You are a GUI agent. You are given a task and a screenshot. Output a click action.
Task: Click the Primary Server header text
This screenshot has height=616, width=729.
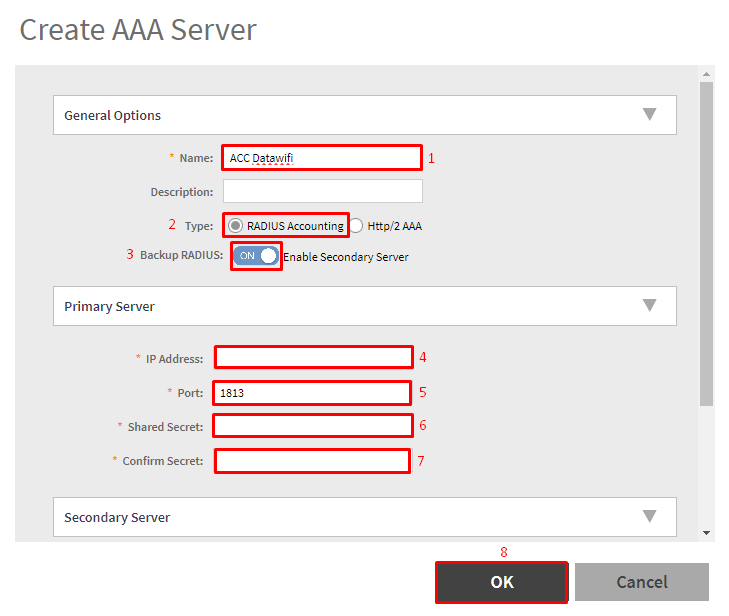(109, 306)
